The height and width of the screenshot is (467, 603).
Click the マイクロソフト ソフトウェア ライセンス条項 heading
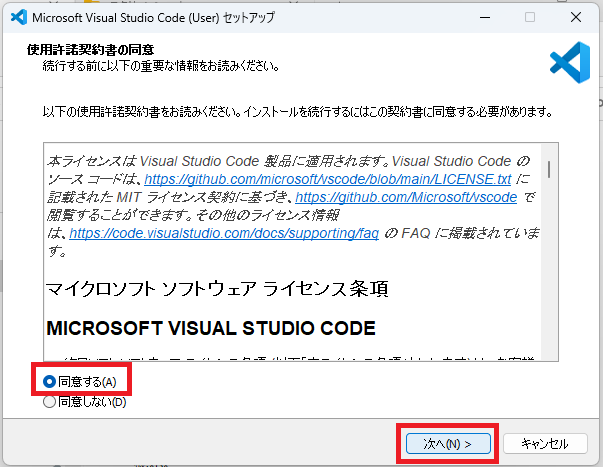[217, 289]
